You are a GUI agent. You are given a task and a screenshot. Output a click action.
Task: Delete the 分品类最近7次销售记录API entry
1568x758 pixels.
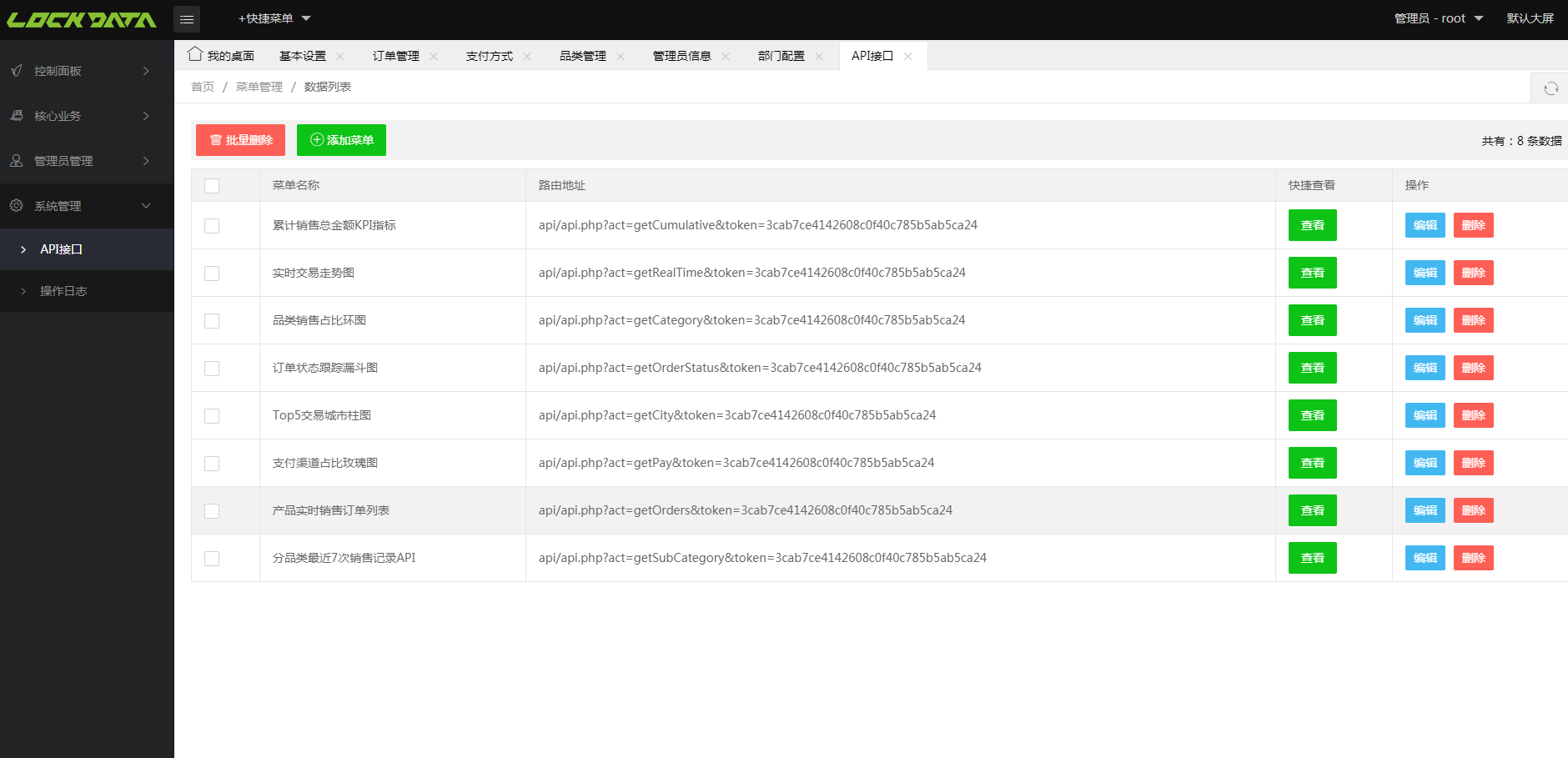coord(1474,558)
